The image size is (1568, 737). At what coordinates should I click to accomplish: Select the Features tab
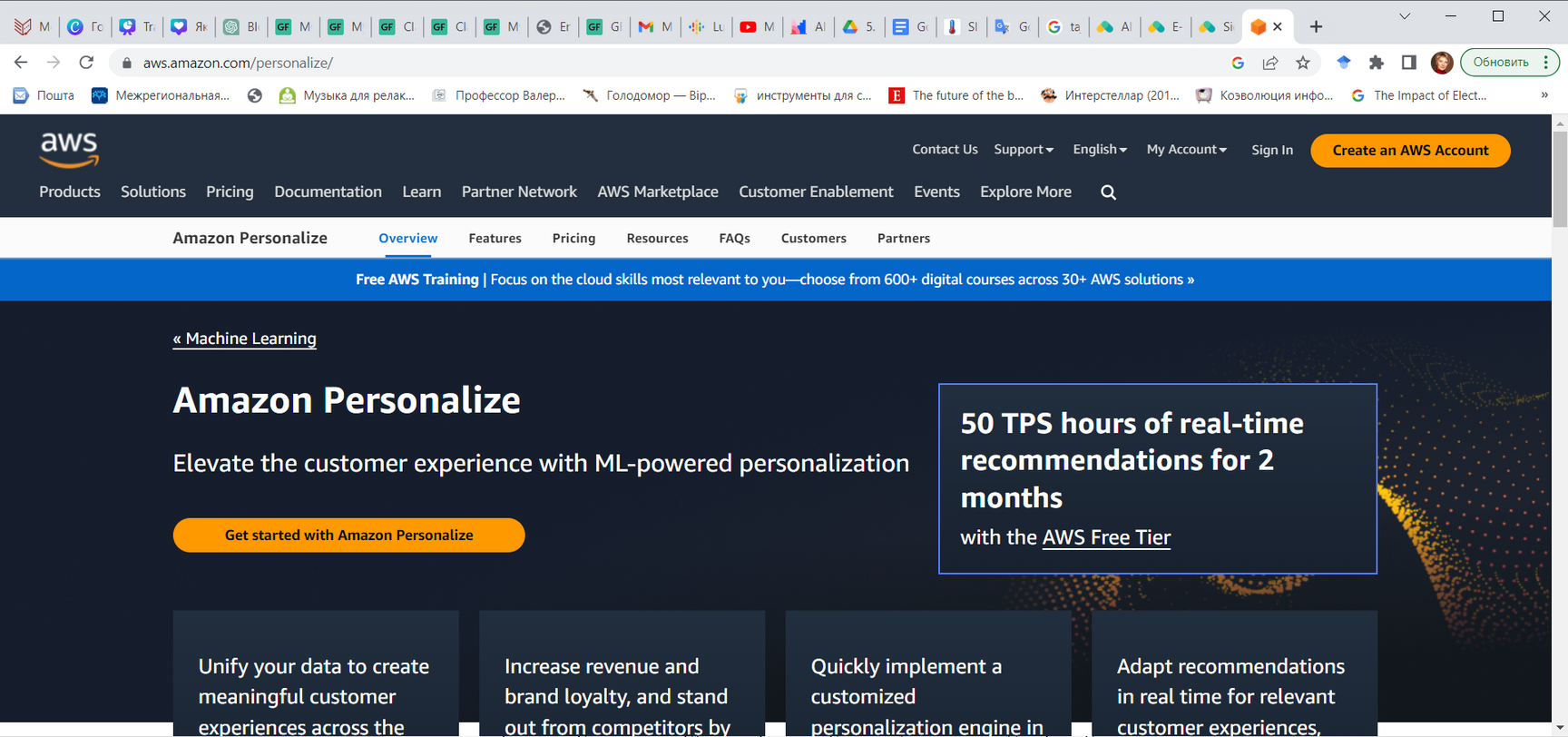click(495, 239)
